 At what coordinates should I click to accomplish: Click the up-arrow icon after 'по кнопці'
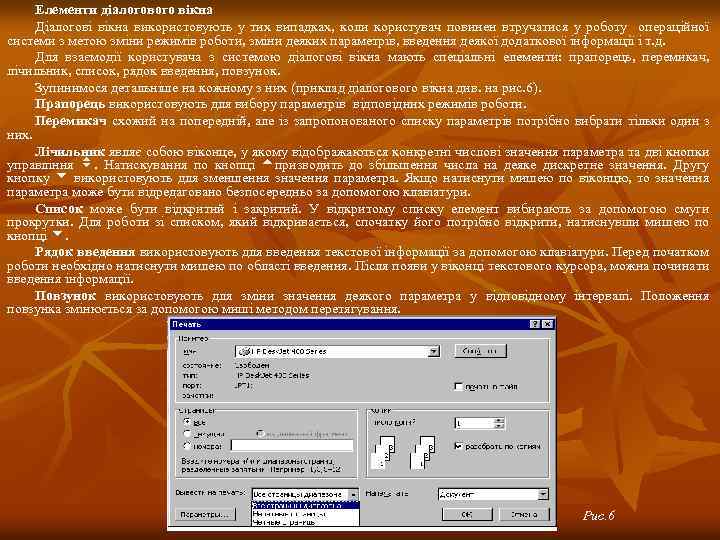click(268, 162)
